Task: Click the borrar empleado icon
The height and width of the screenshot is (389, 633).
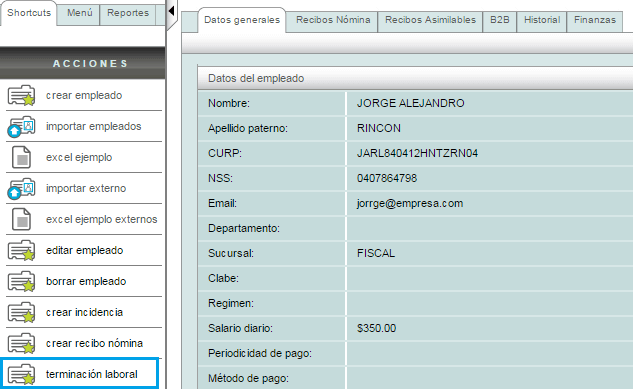Action: coord(21,281)
